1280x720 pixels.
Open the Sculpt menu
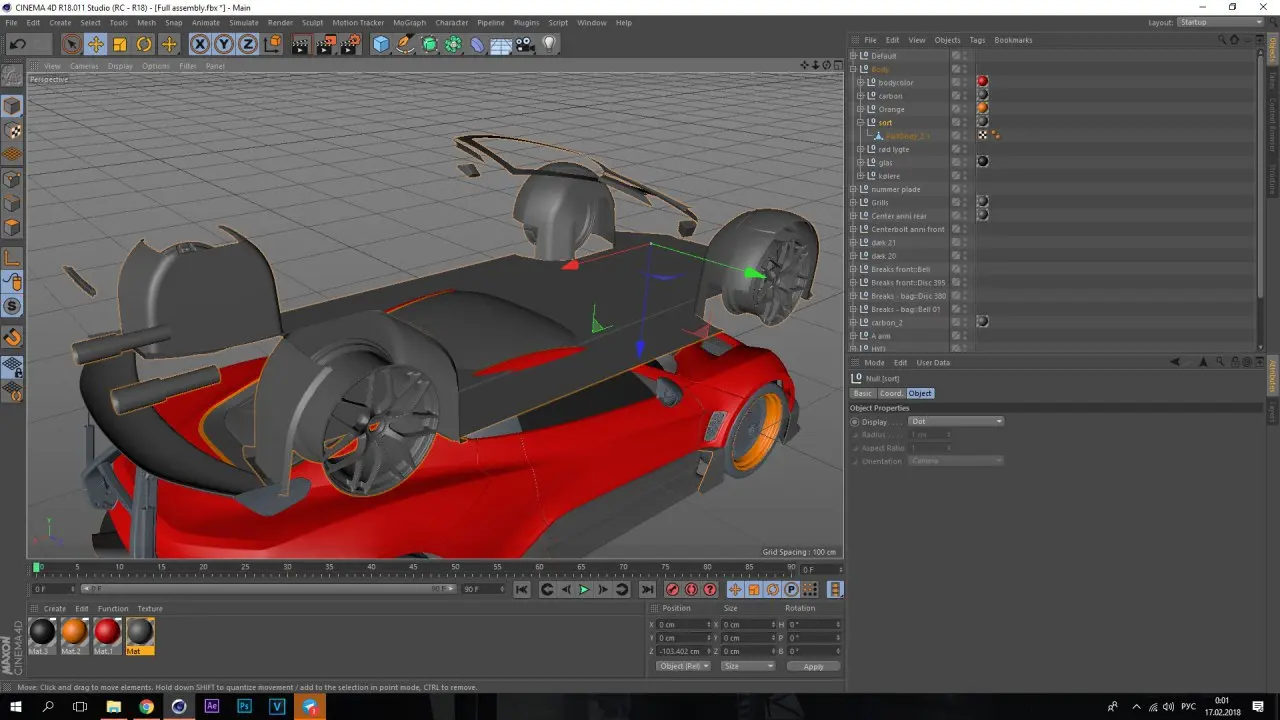[x=312, y=22]
